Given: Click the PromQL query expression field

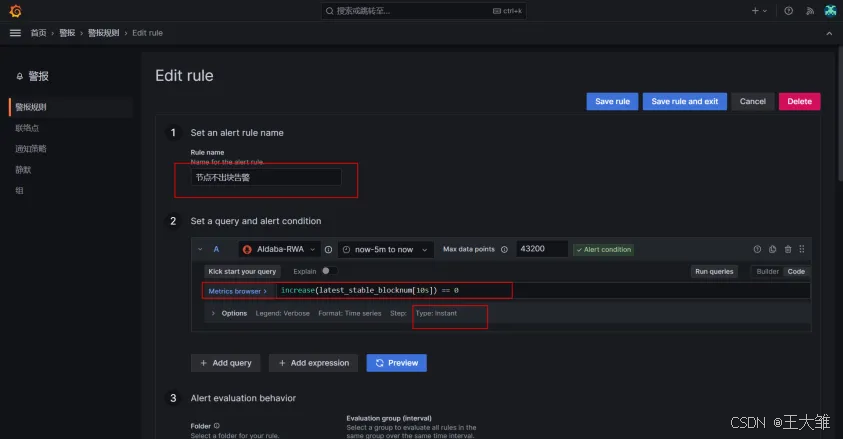Looking at the screenshot, I should point(543,290).
